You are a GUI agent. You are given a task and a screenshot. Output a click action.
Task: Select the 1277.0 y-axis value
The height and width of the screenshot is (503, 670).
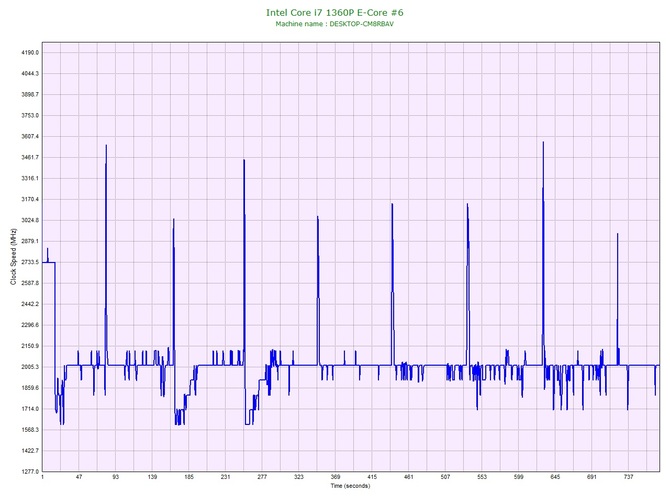30,471
